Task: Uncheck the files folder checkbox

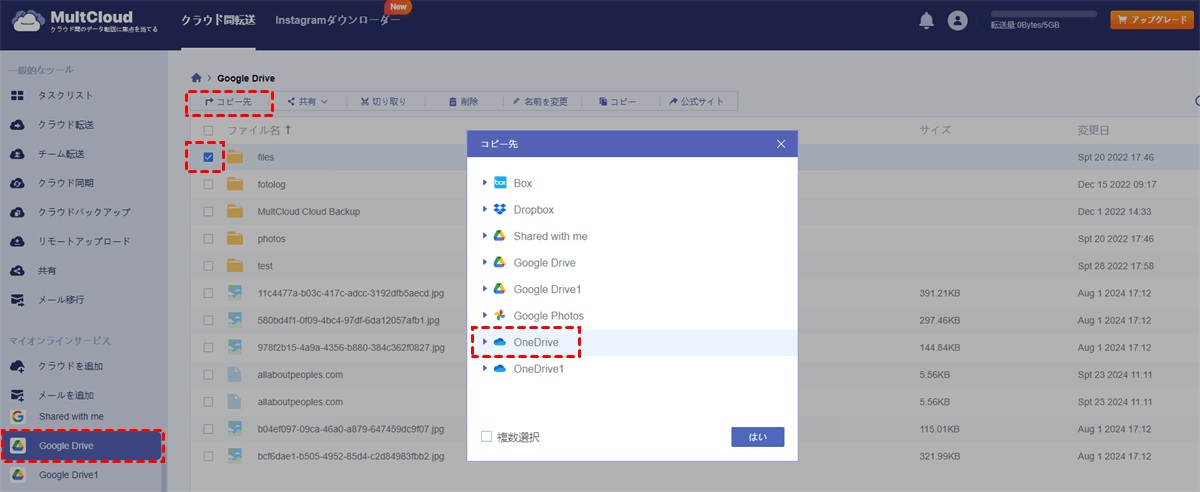Action: coord(208,157)
